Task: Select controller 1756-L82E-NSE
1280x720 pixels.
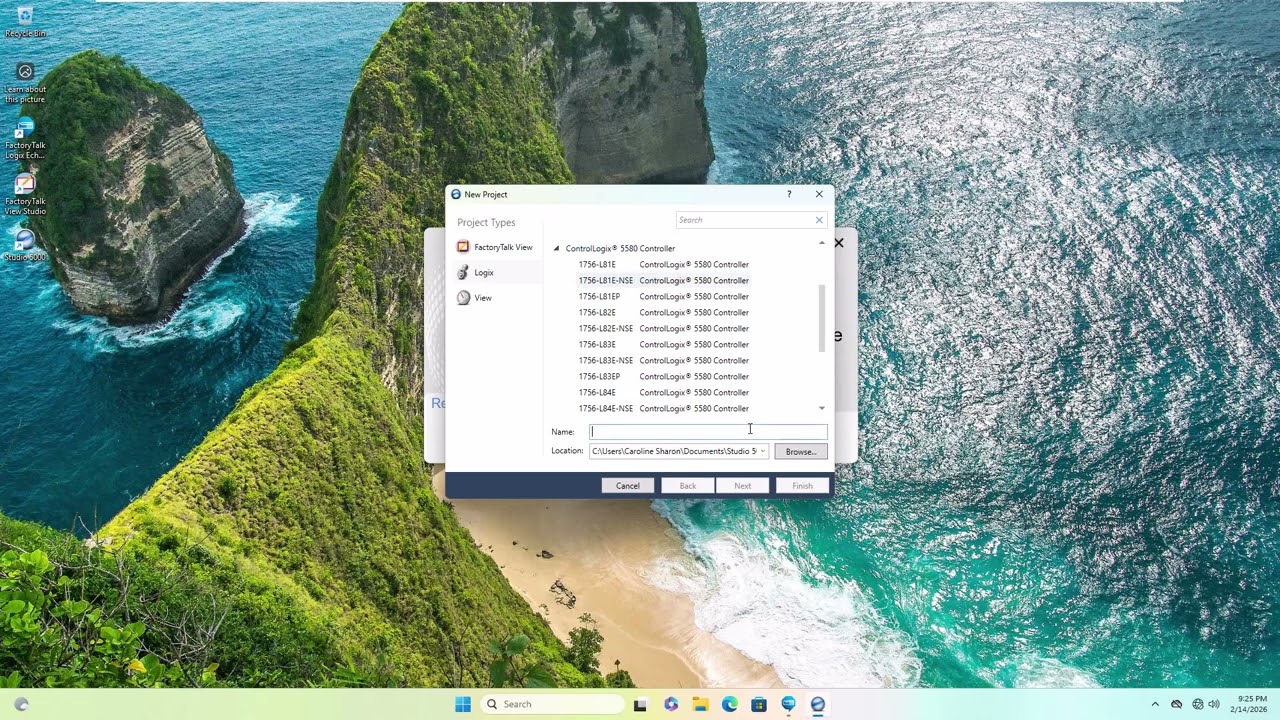Action: coord(663,328)
